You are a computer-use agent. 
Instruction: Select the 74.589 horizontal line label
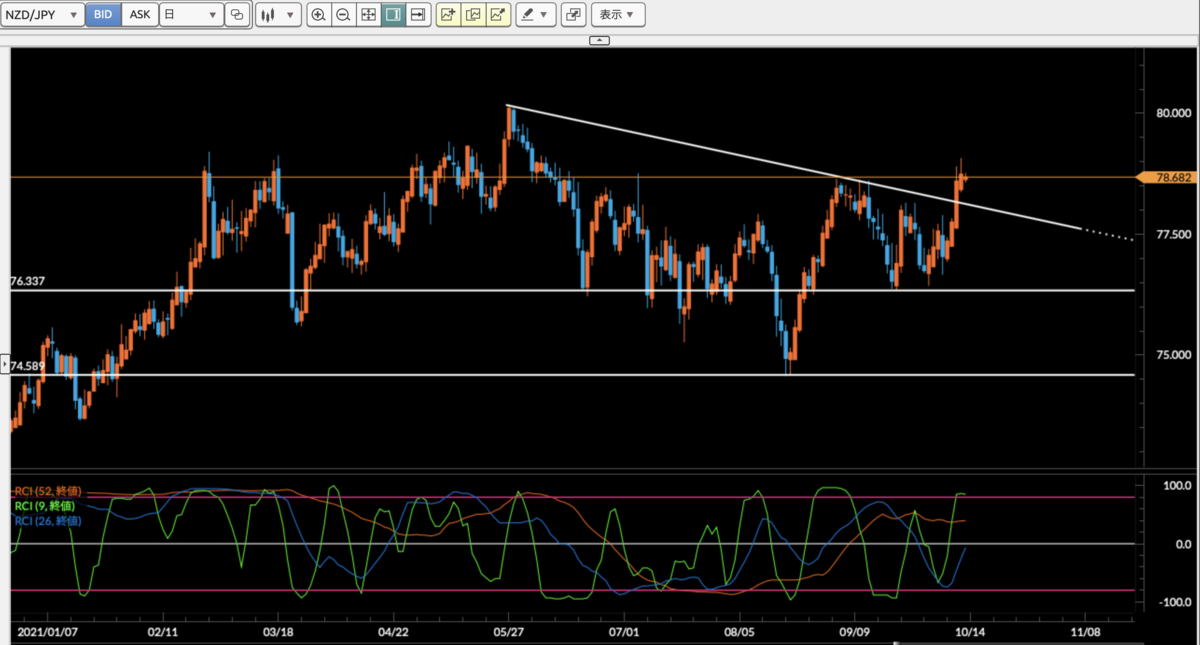tap(28, 367)
